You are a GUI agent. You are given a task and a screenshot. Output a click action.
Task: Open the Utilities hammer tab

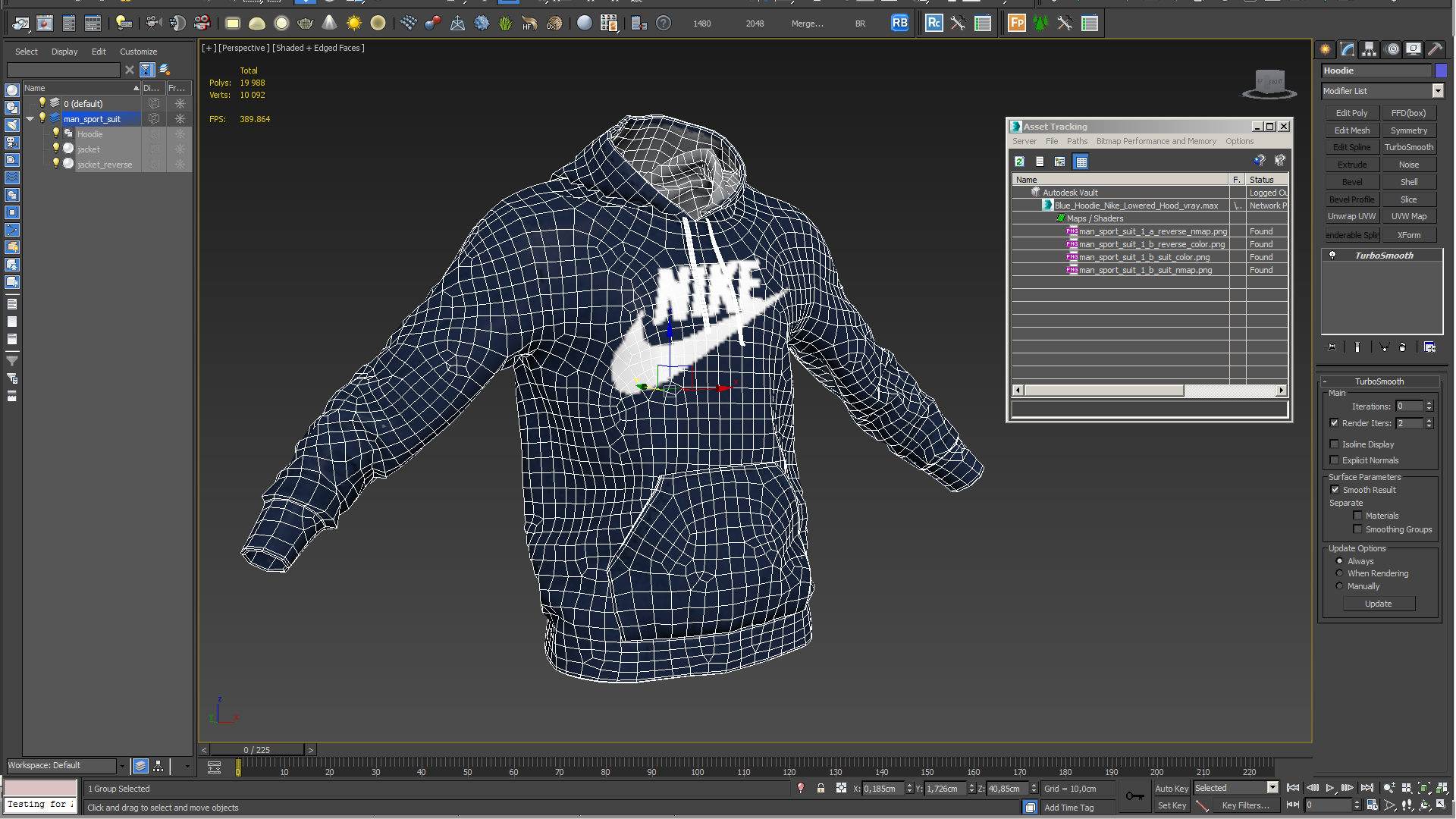[x=1436, y=49]
